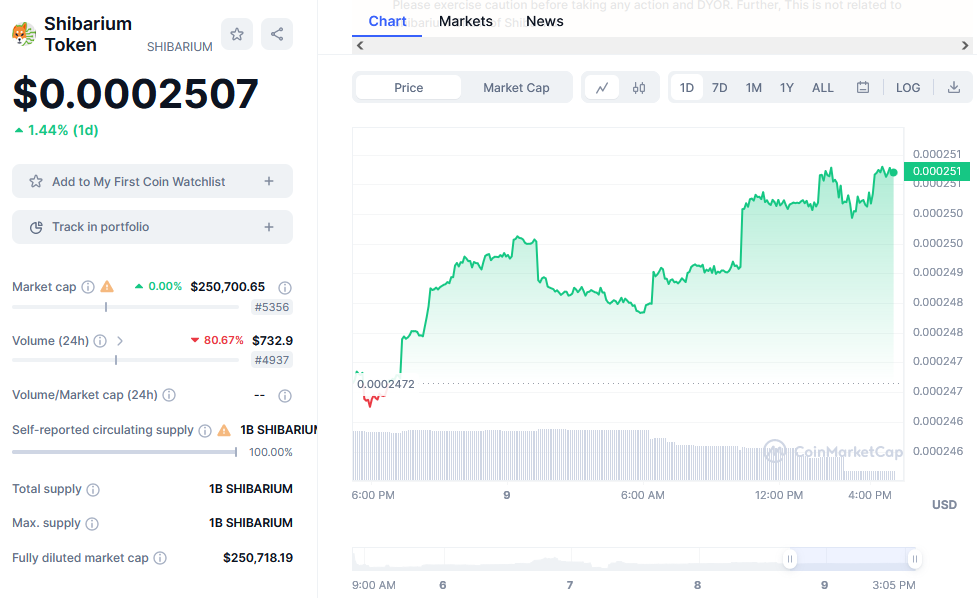977x598 pixels.
Task: Show Market cap info tooltip
Action: pos(88,287)
